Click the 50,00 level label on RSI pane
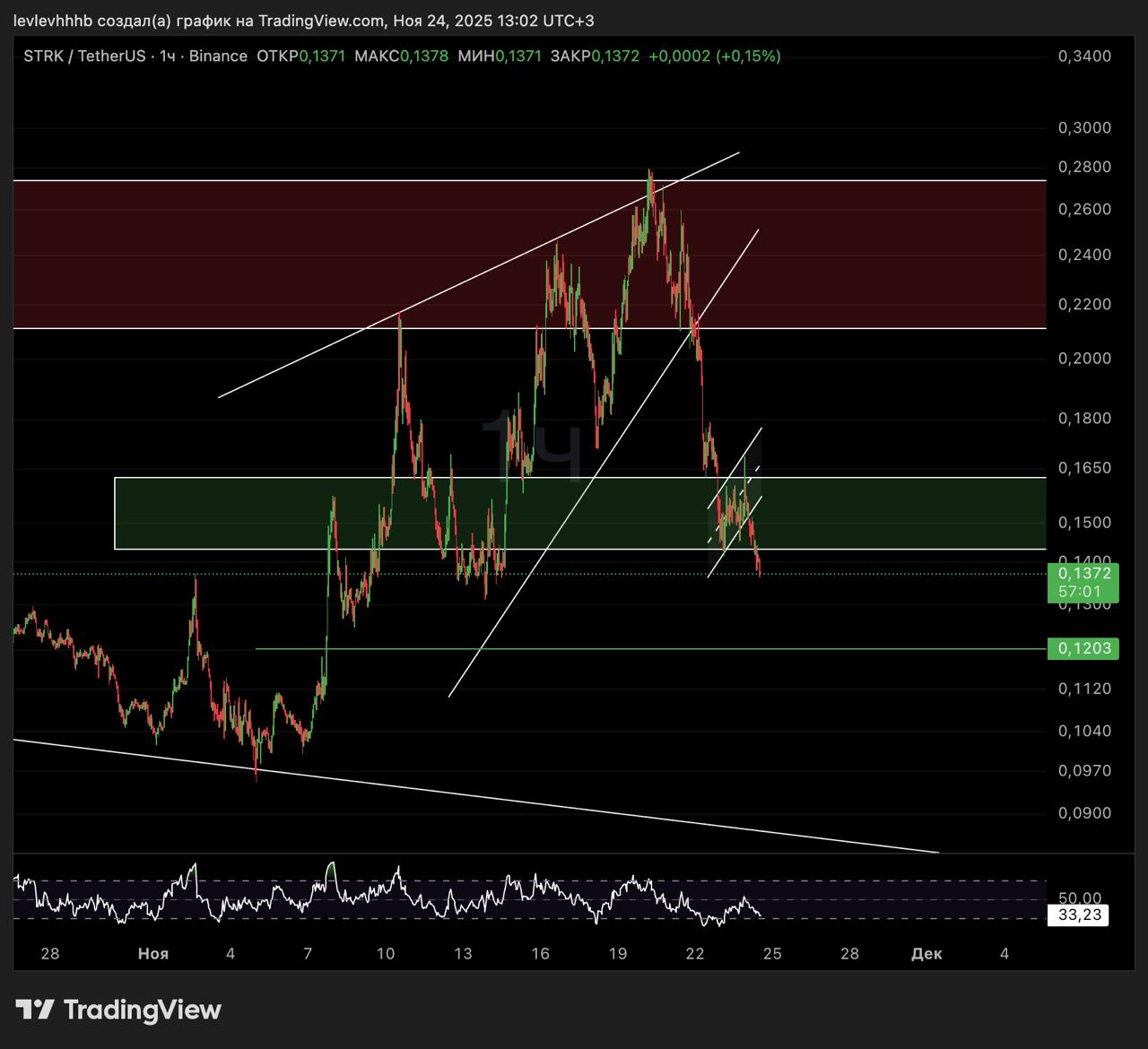 coord(1079,897)
